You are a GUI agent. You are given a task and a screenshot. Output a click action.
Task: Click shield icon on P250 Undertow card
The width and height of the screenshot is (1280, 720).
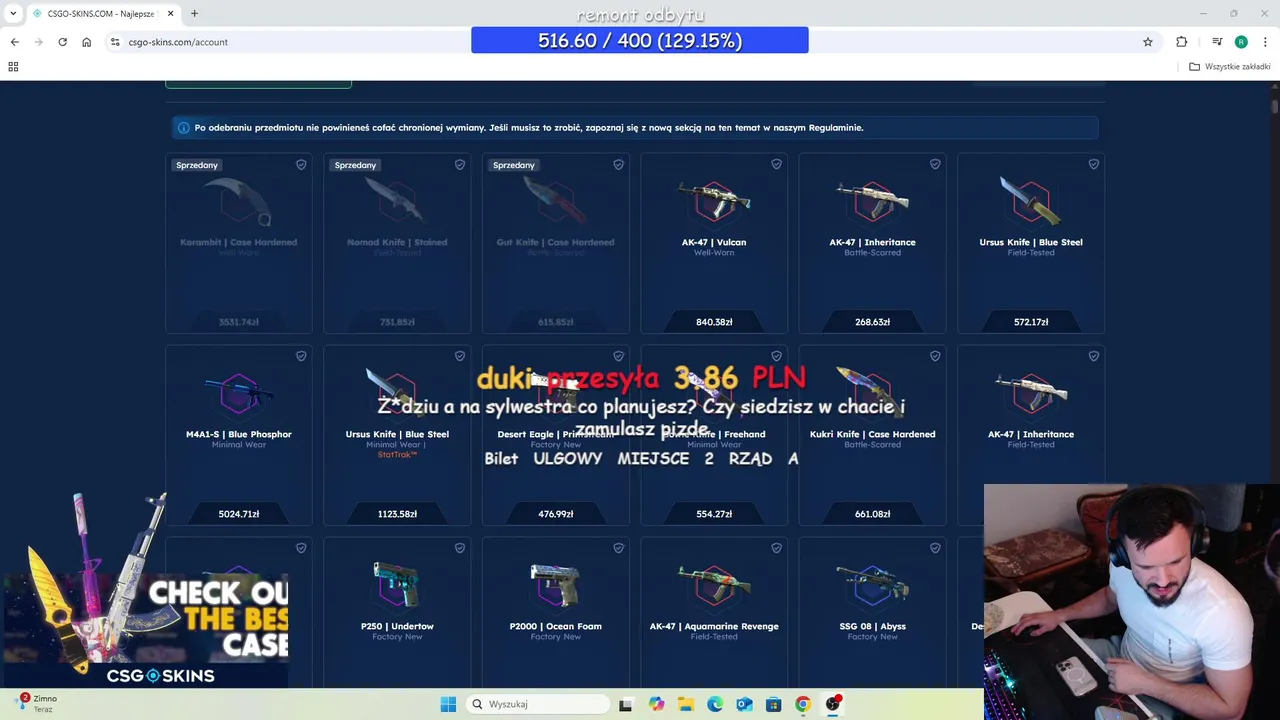(460, 548)
